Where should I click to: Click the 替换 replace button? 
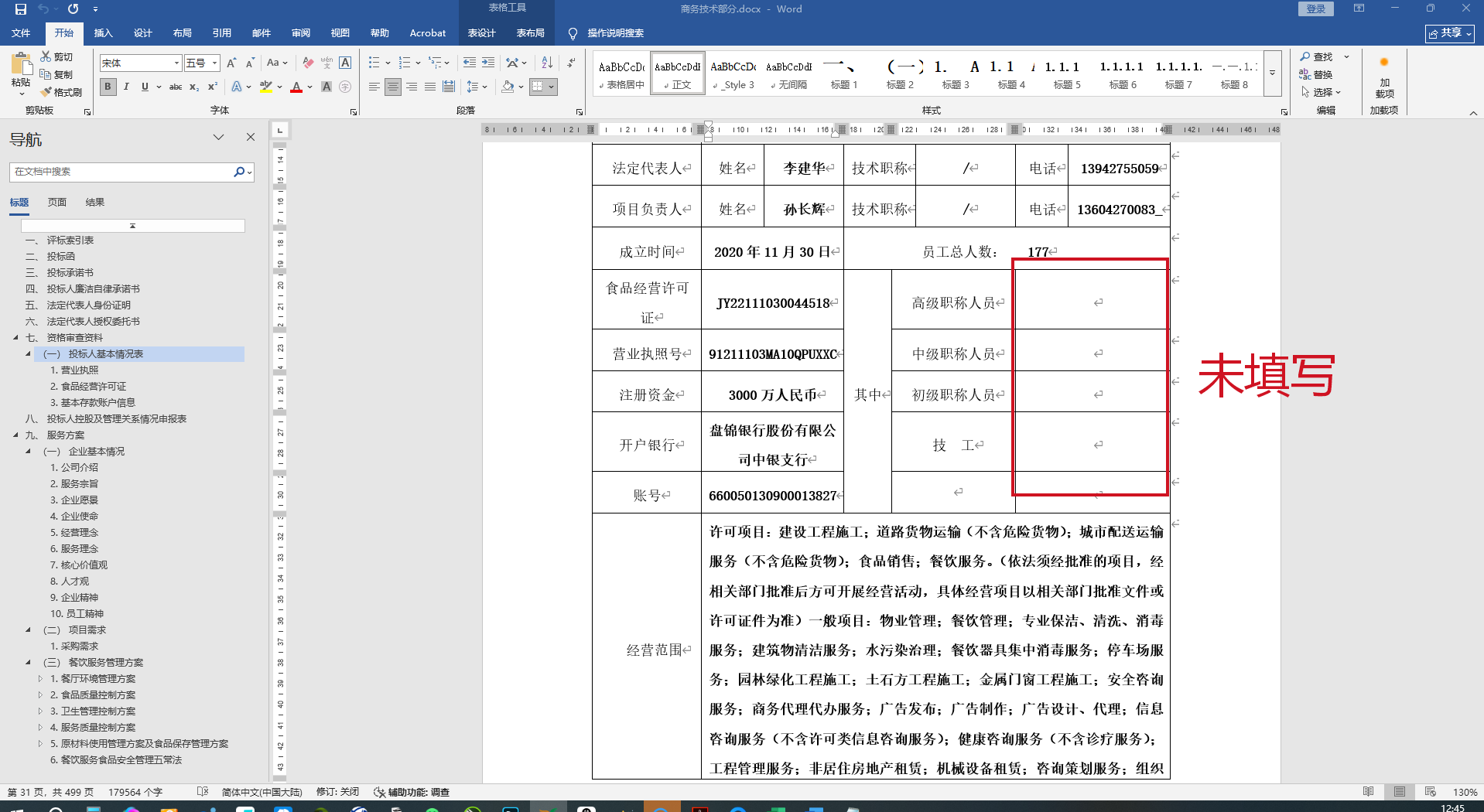click(1318, 74)
